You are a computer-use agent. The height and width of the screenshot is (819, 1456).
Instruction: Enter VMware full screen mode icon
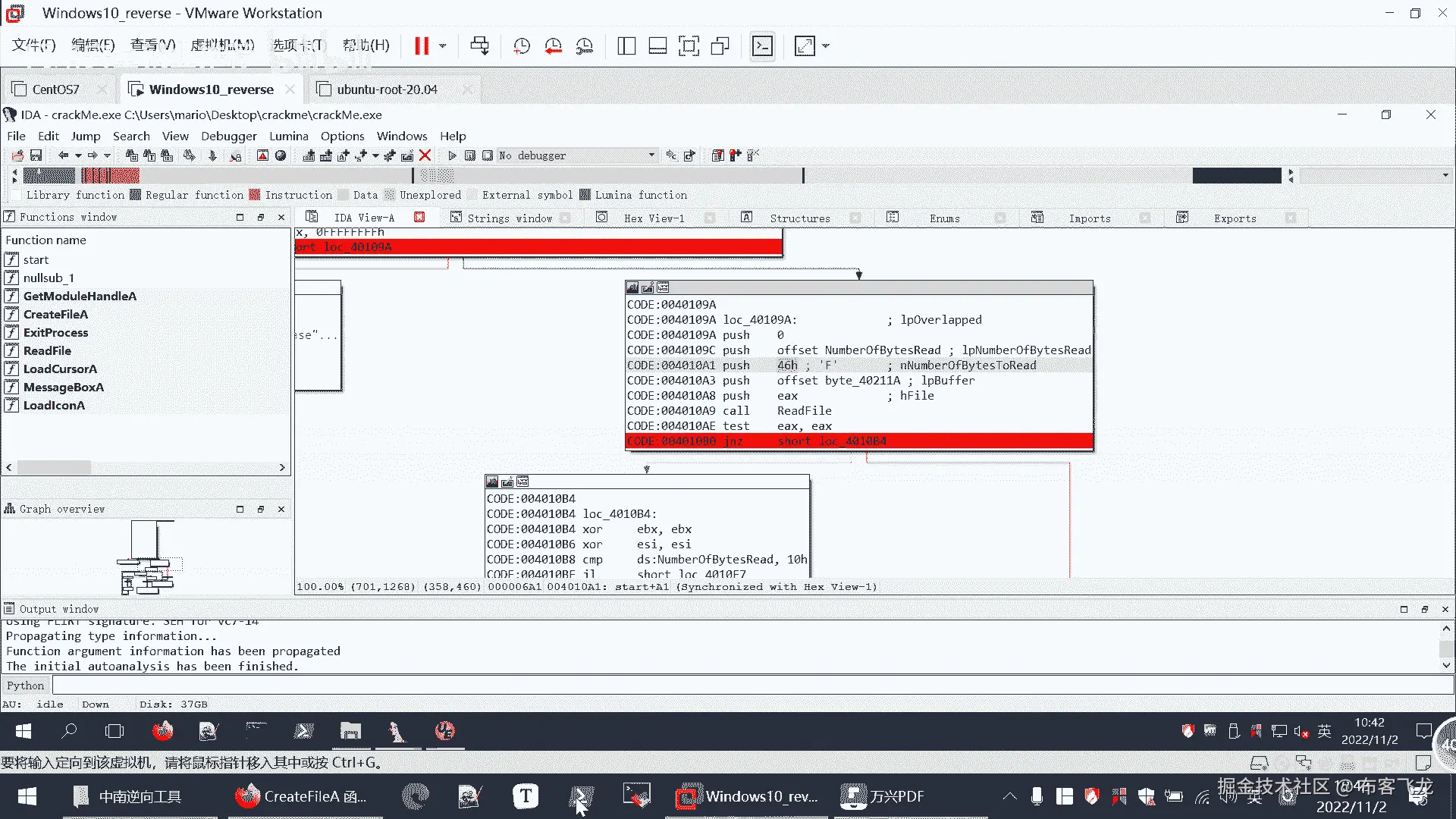tap(689, 46)
